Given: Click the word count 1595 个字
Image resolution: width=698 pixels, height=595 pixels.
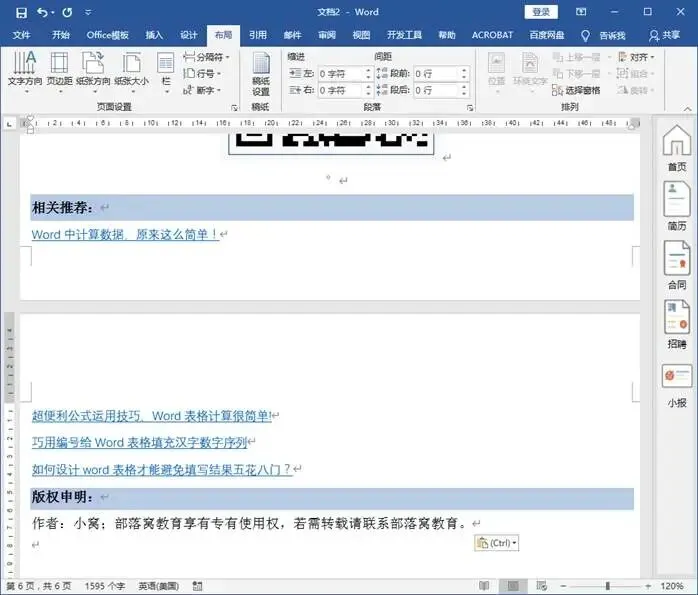Looking at the screenshot, I should click(x=105, y=586).
